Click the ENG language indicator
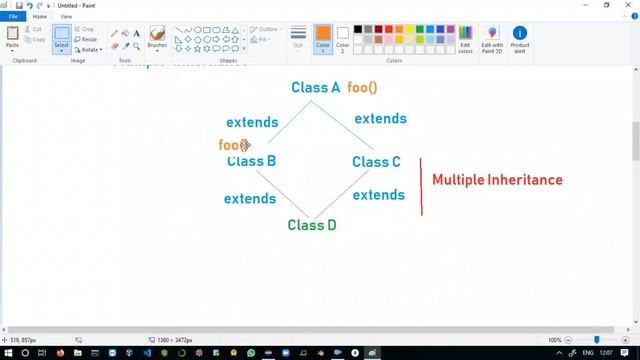The height and width of the screenshot is (360, 640). click(x=588, y=353)
